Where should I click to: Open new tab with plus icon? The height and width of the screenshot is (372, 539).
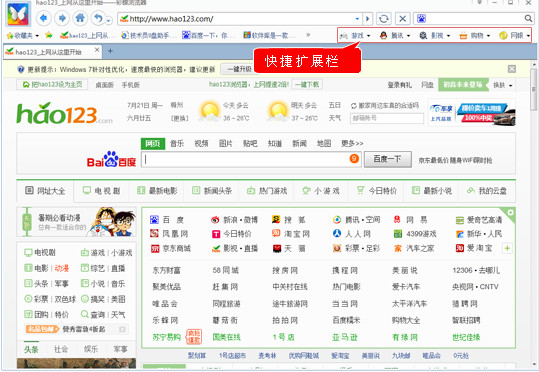pyautogui.click(x=110, y=51)
